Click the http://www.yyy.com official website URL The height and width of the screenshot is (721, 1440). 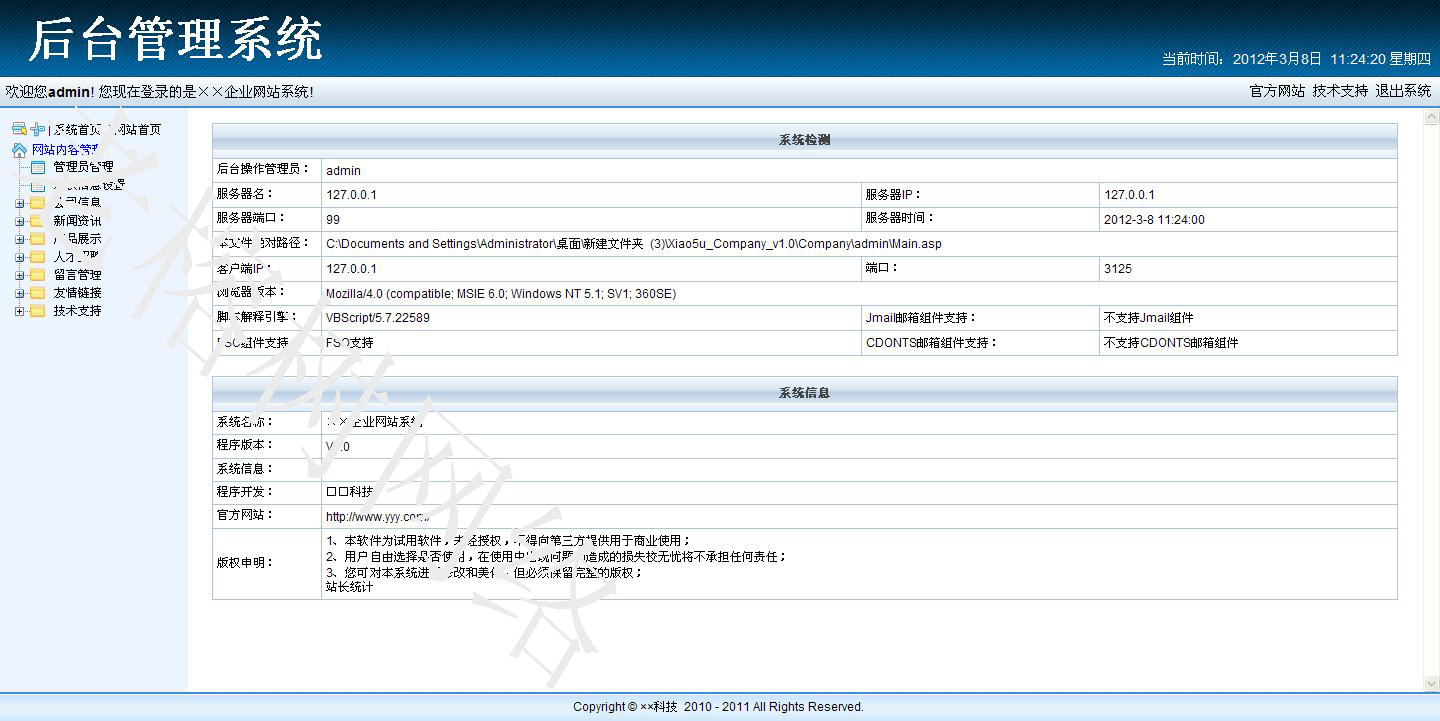click(x=378, y=517)
